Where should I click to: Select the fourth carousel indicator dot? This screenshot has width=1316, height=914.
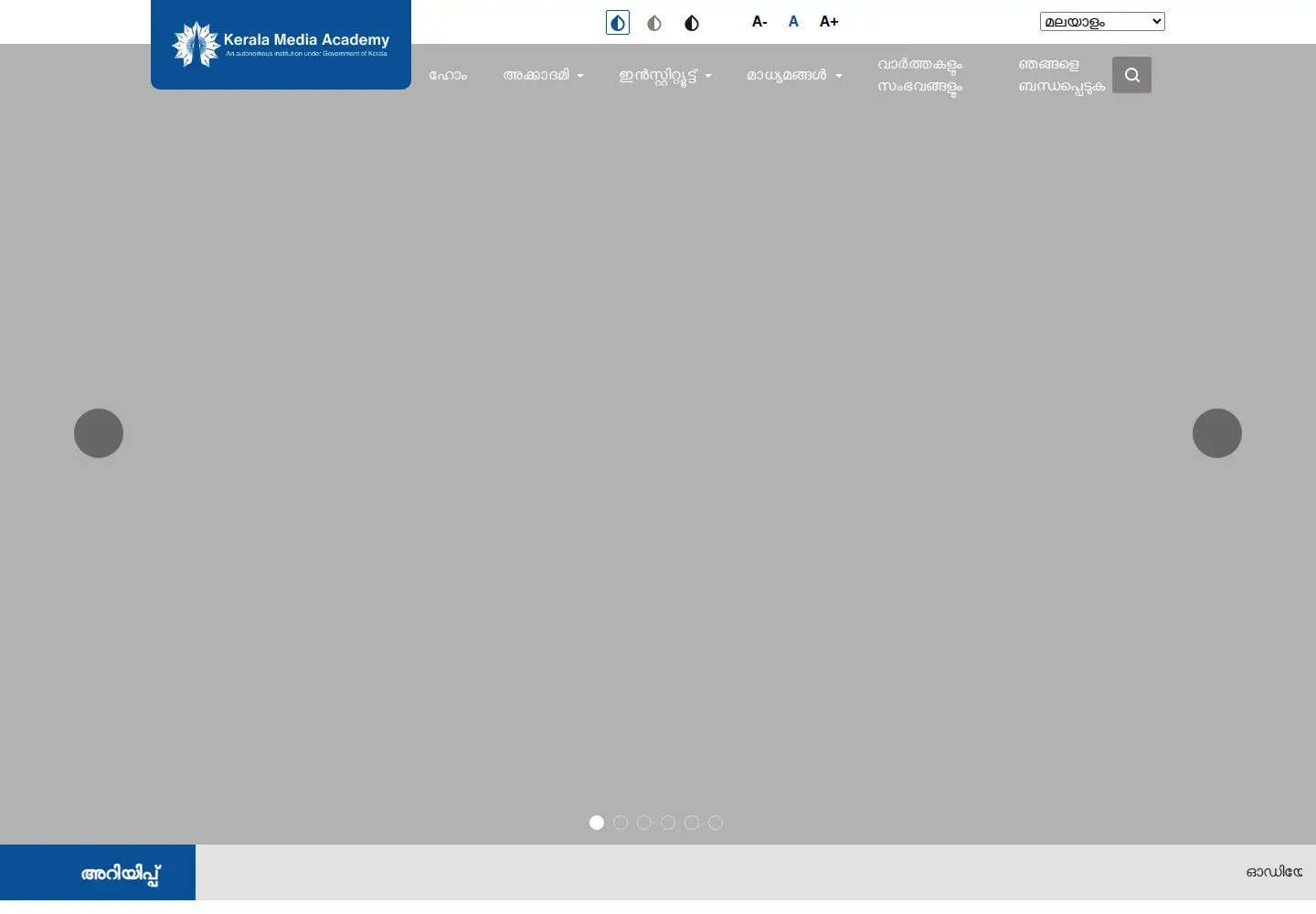tap(668, 823)
